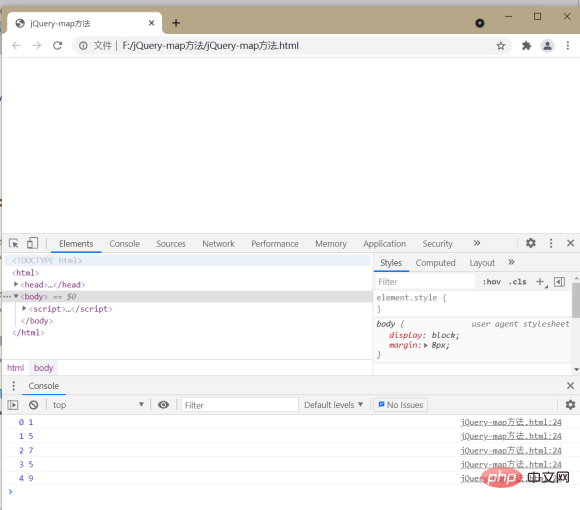This screenshot has width=580, height=510.
Task: Toggle the :hov element state button
Action: tap(492, 282)
